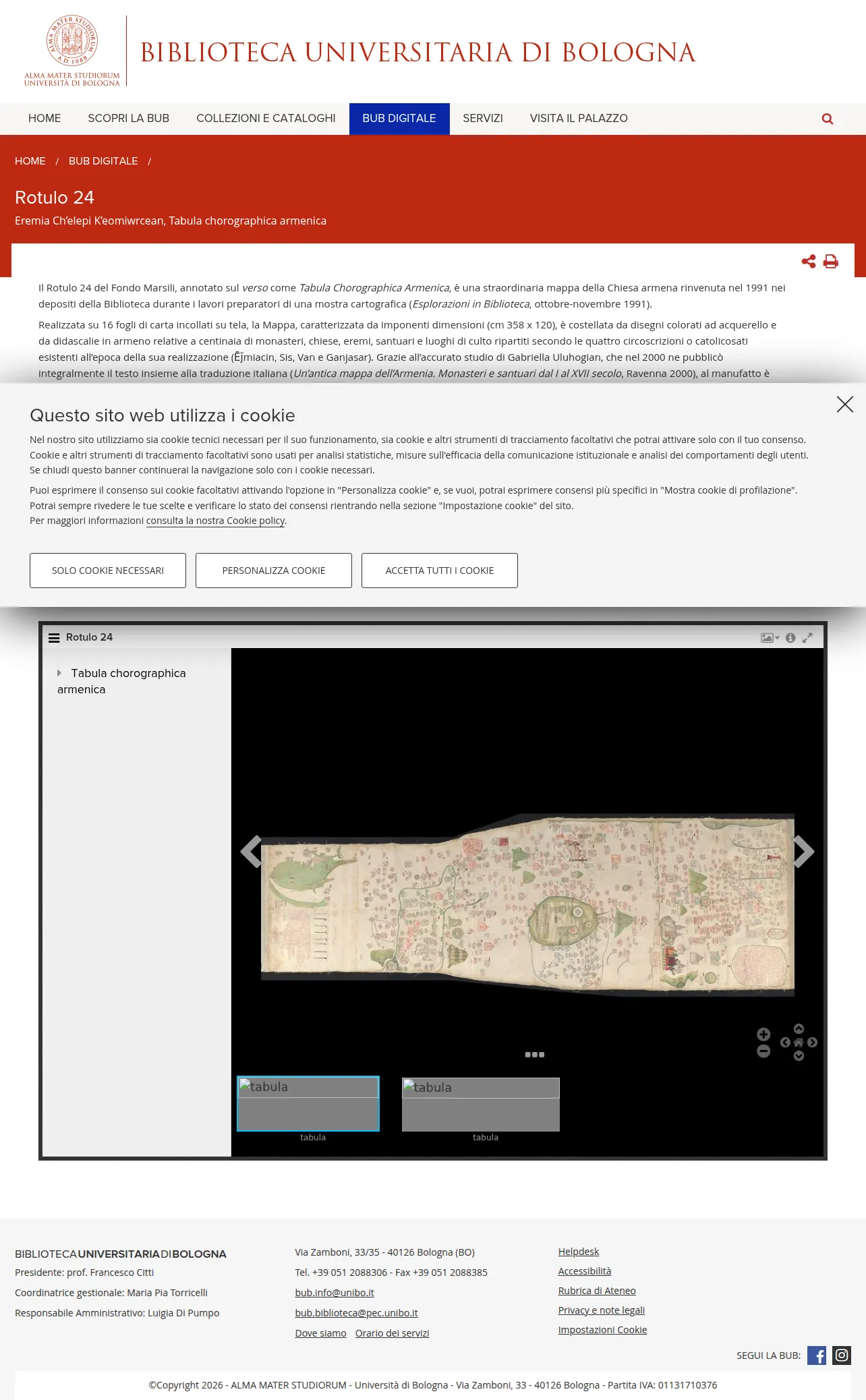Viewport: 866px width, 1400px height.
Task: Close the cookie banner with the X
Action: pyautogui.click(x=845, y=404)
